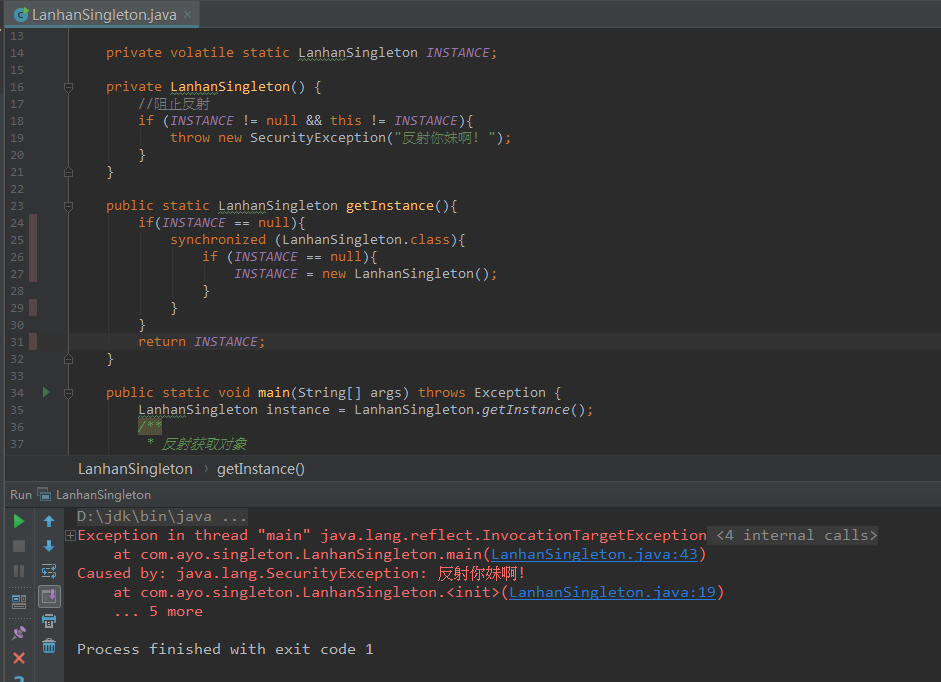This screenshot has height=682, width=941.
Task: Close the LanhanSingleton.java tab
Action: [187, 14]
